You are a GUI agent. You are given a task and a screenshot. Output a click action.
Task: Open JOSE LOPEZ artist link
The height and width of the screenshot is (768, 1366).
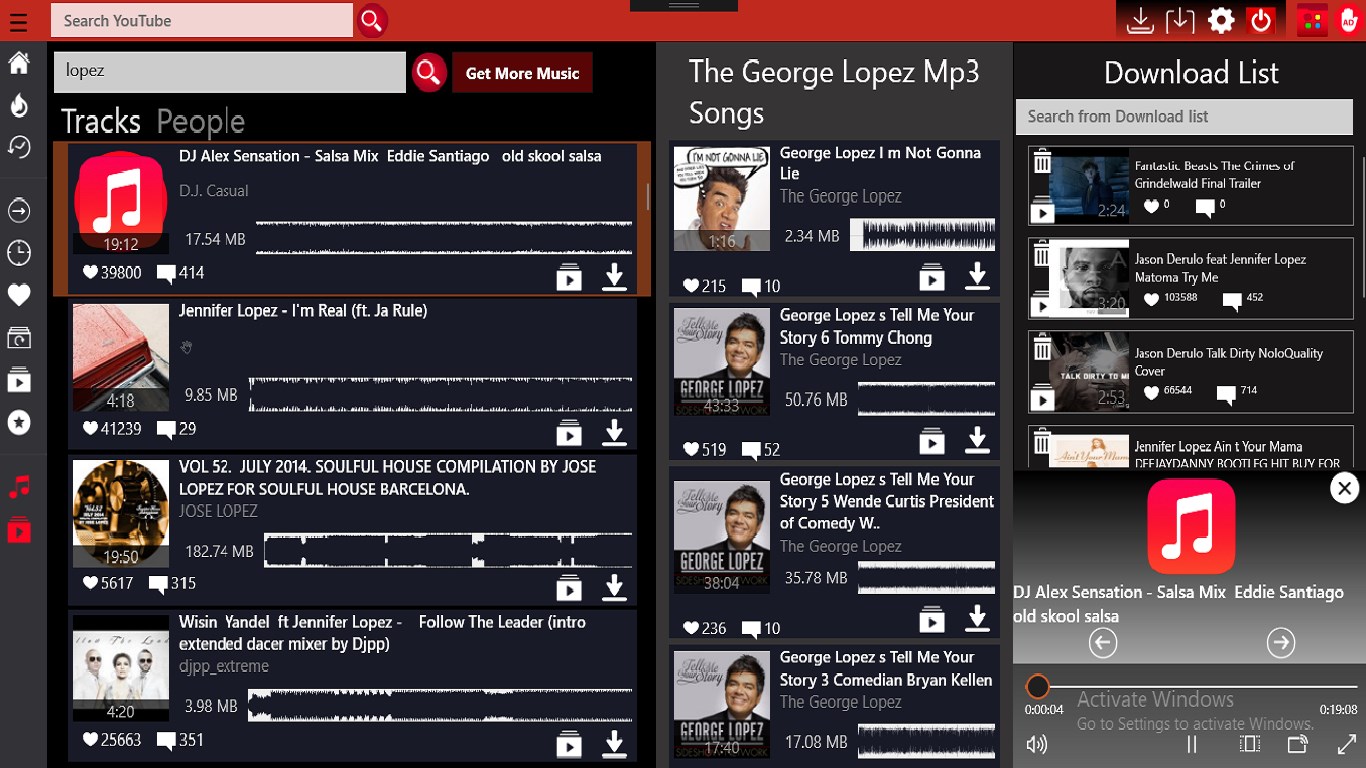pos(218,511)
